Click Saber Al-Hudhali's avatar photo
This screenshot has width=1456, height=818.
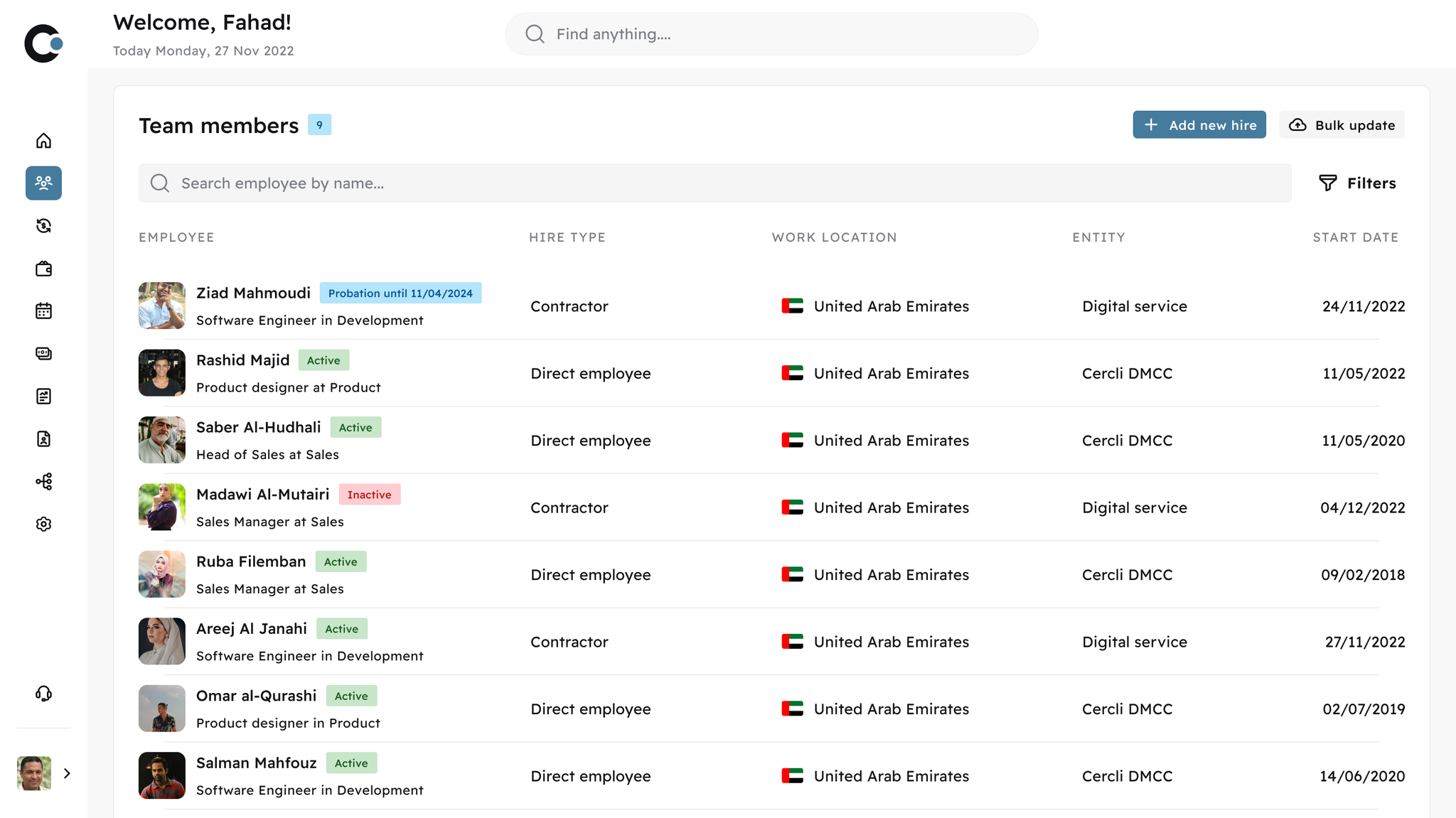pos(162,440)
